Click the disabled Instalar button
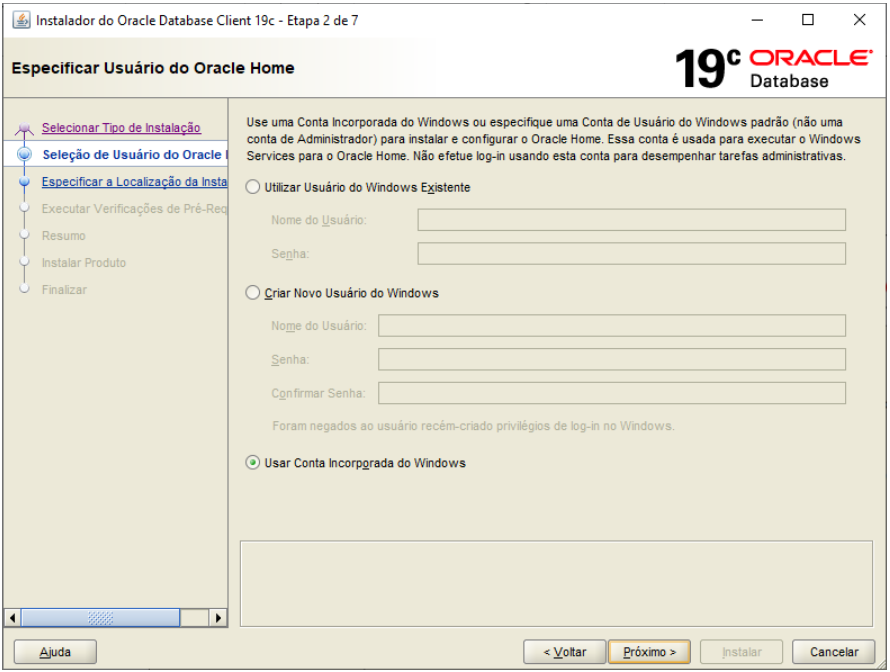The height and width of the screenshot is (672, 890). click(x=741, y=652)
